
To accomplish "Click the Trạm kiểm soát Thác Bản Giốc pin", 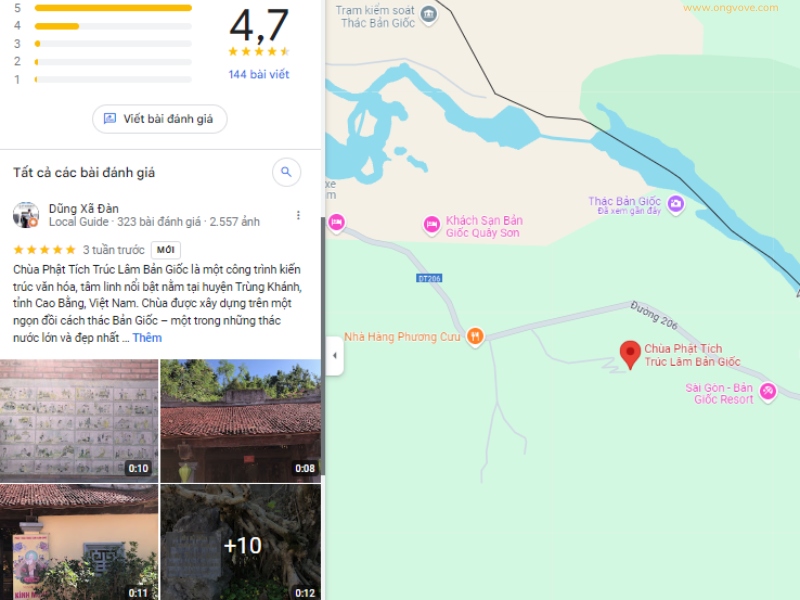I will [429, 15].
